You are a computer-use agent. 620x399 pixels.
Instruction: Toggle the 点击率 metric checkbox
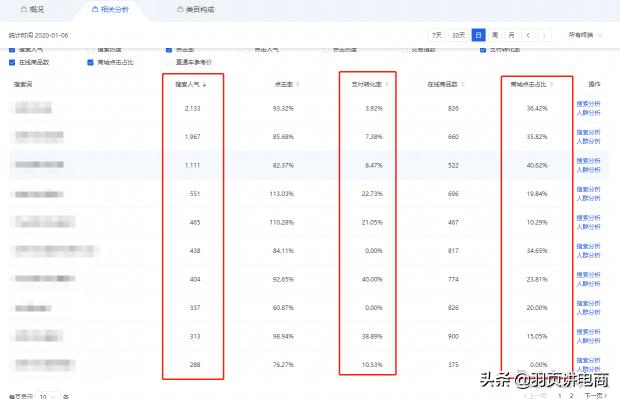pyautogui.click(x=169, y=49)
